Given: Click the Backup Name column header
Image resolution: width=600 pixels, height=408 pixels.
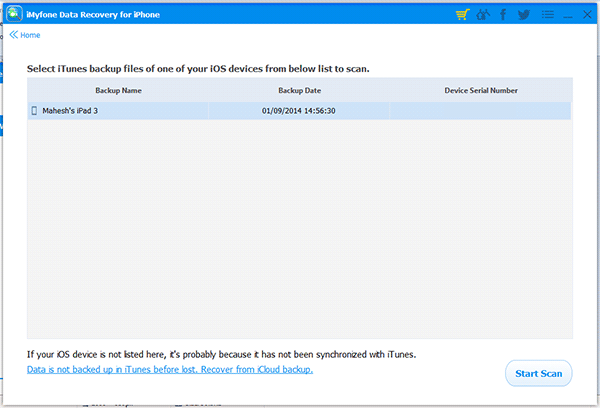Looking at the screenshot, I should (x=118, y=90).
